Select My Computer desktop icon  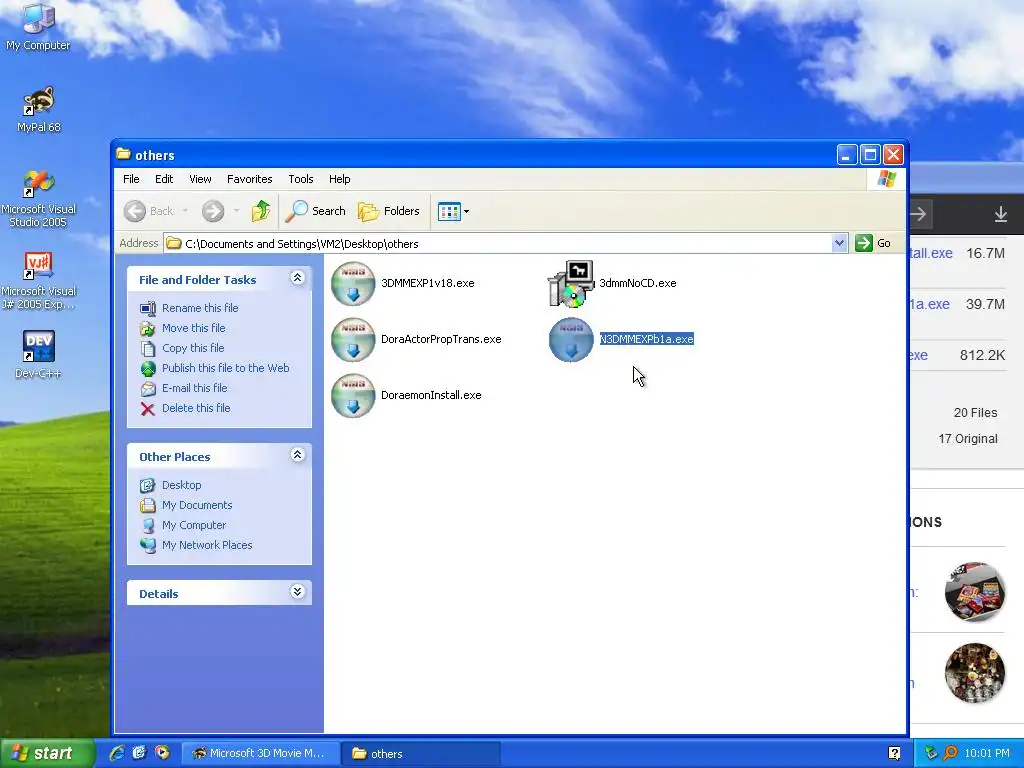38,26
